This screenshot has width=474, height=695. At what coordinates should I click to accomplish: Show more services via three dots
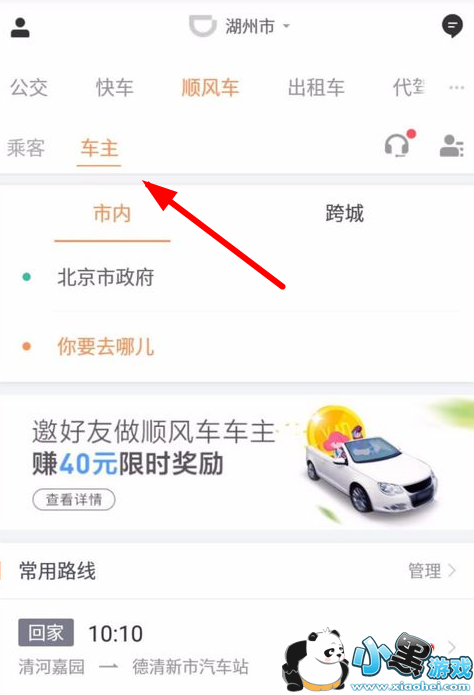456,87
